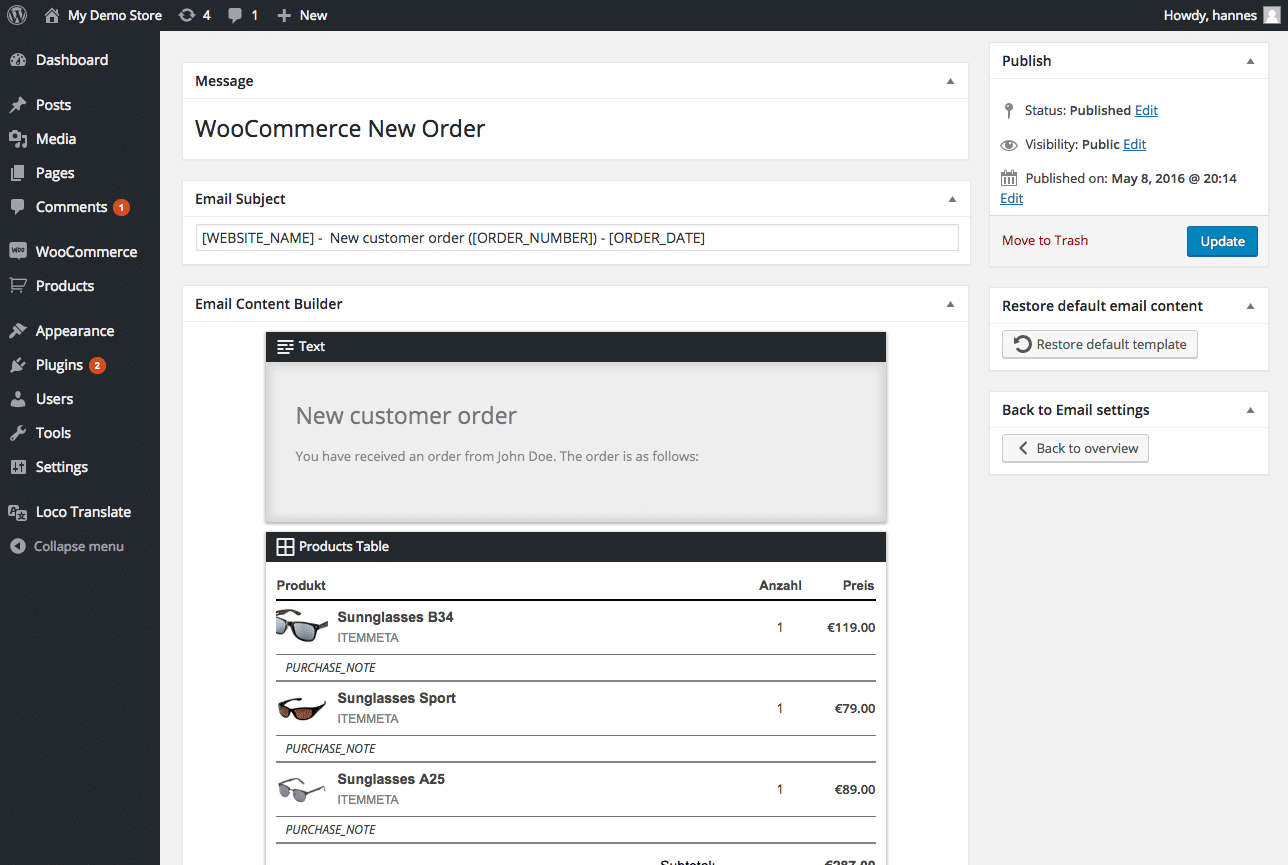The width and height of the screenshot is (1288, 865).
Task: Click the Text block lines icon
Action: [285, 346]
